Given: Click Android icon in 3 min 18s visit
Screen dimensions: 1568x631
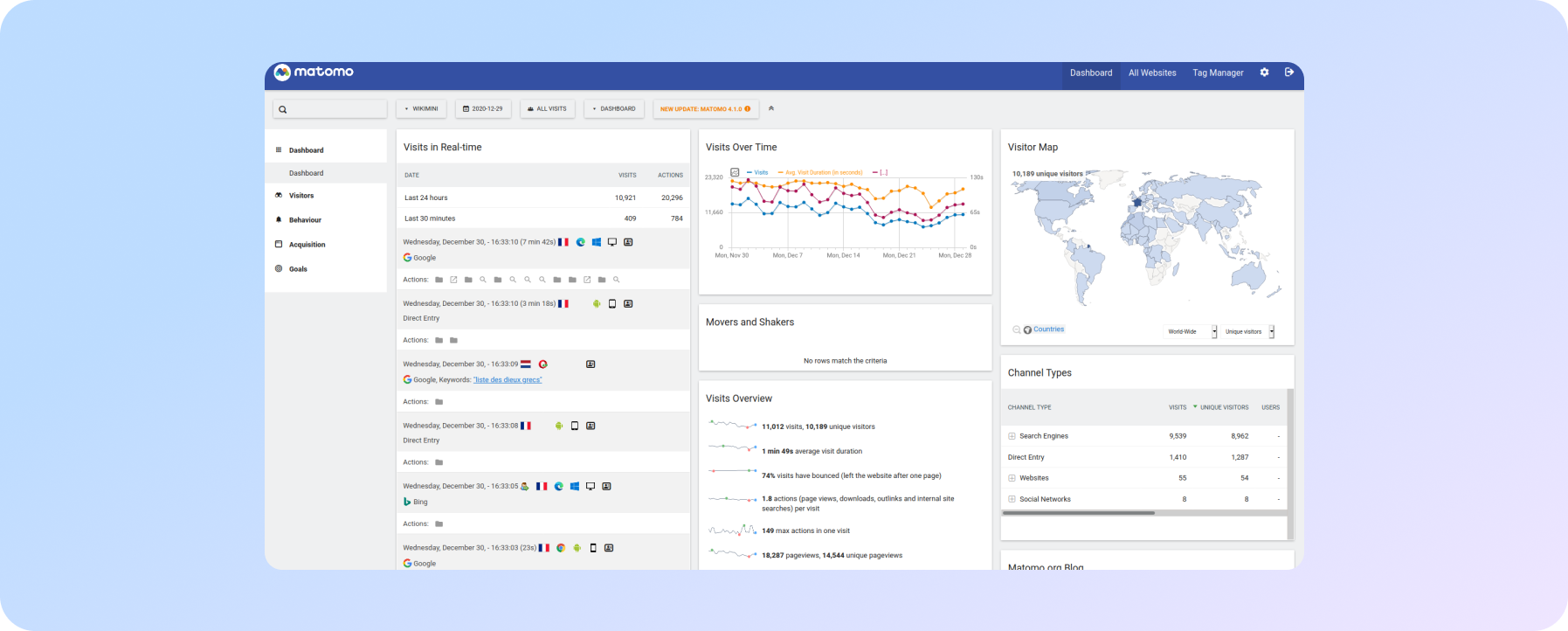Looking at the screenshot, I should click(x=597, y=303).
